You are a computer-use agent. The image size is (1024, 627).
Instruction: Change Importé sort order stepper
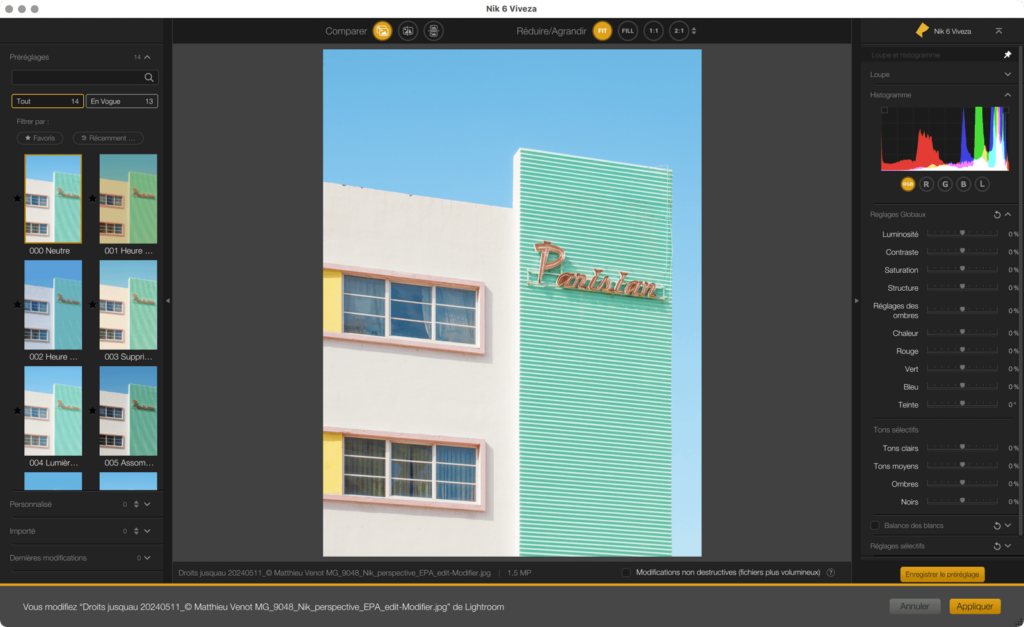click(136, 531)
